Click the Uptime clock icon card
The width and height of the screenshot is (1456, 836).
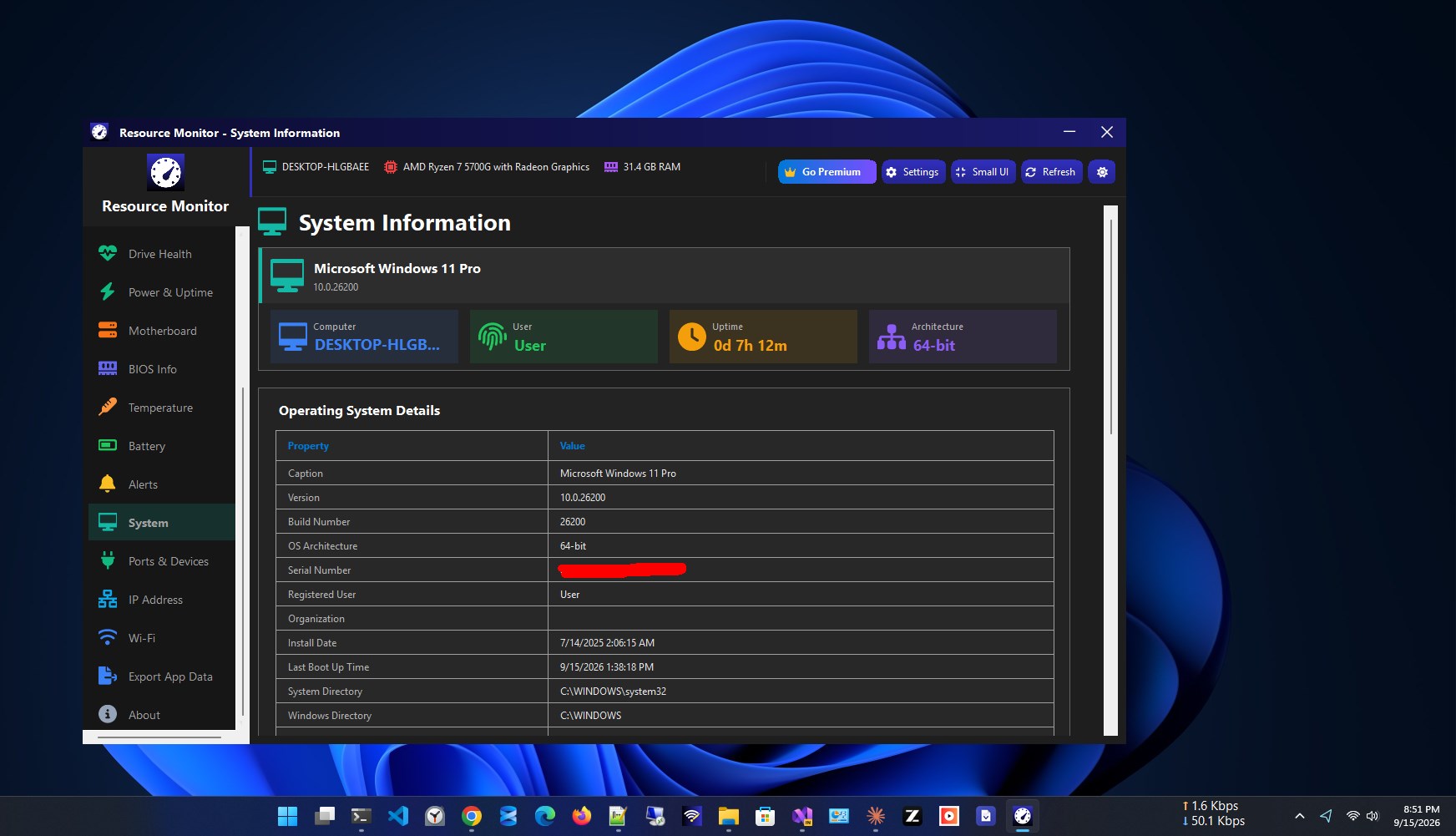(x=763, y=337)
